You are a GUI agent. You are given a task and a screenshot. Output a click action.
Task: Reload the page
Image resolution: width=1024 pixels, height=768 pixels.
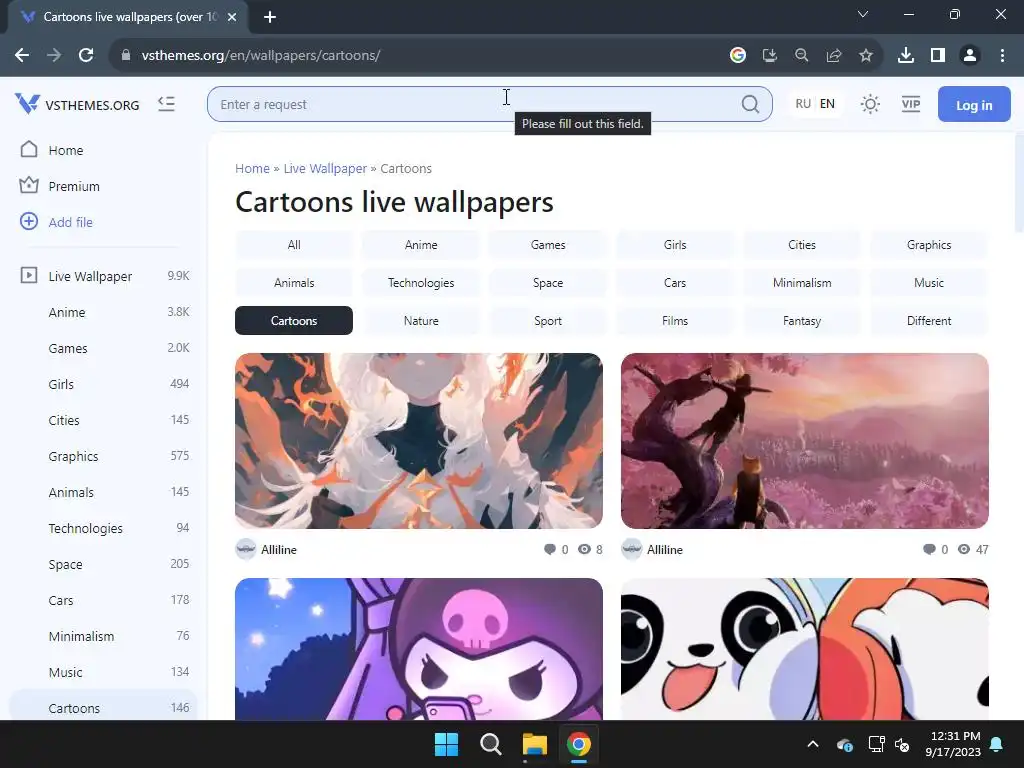pyautogui.click(x=86, y=55)
